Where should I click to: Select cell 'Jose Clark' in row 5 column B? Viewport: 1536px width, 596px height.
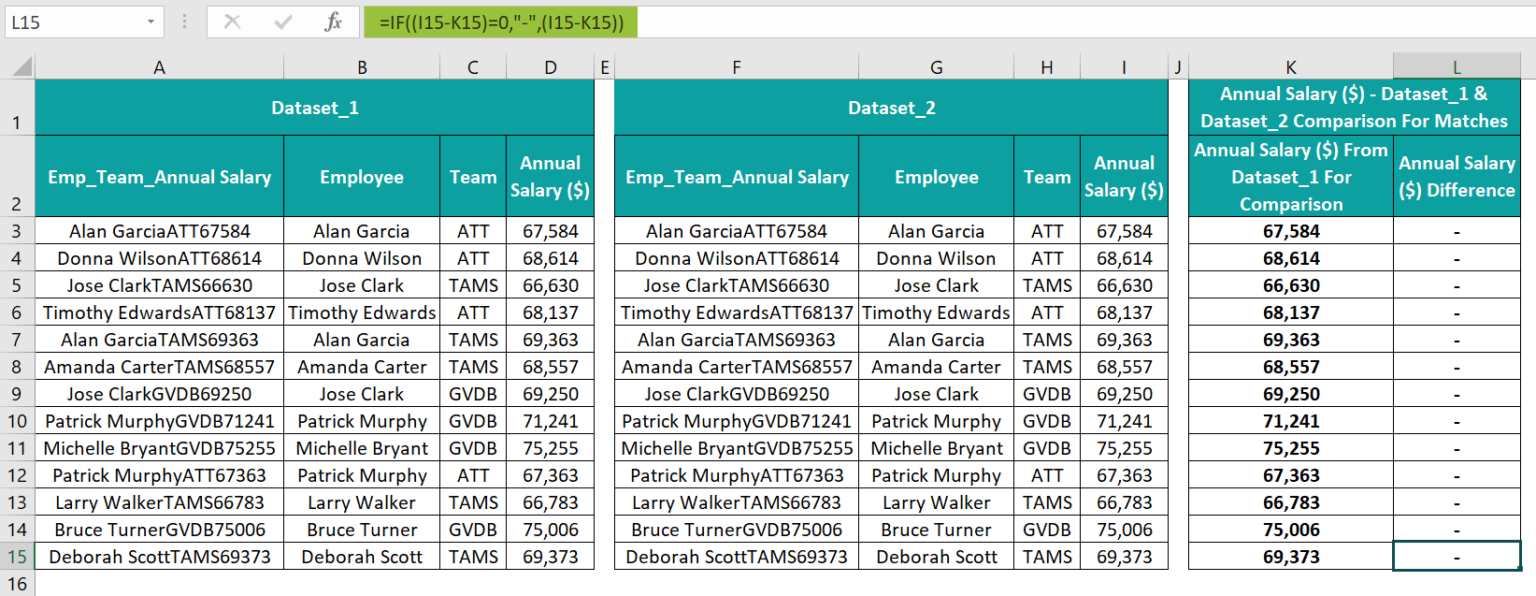pos(361,285)
